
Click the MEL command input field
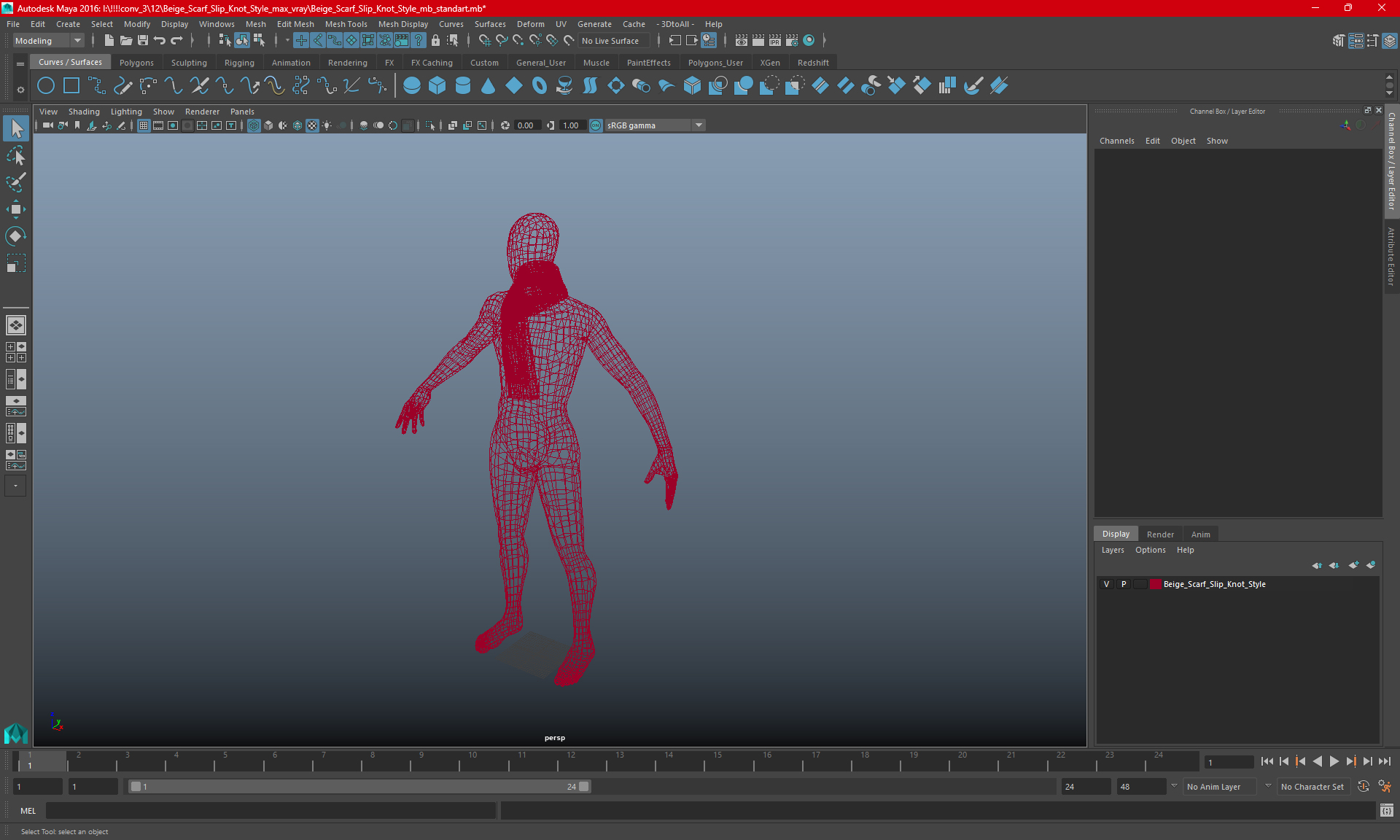271,810
